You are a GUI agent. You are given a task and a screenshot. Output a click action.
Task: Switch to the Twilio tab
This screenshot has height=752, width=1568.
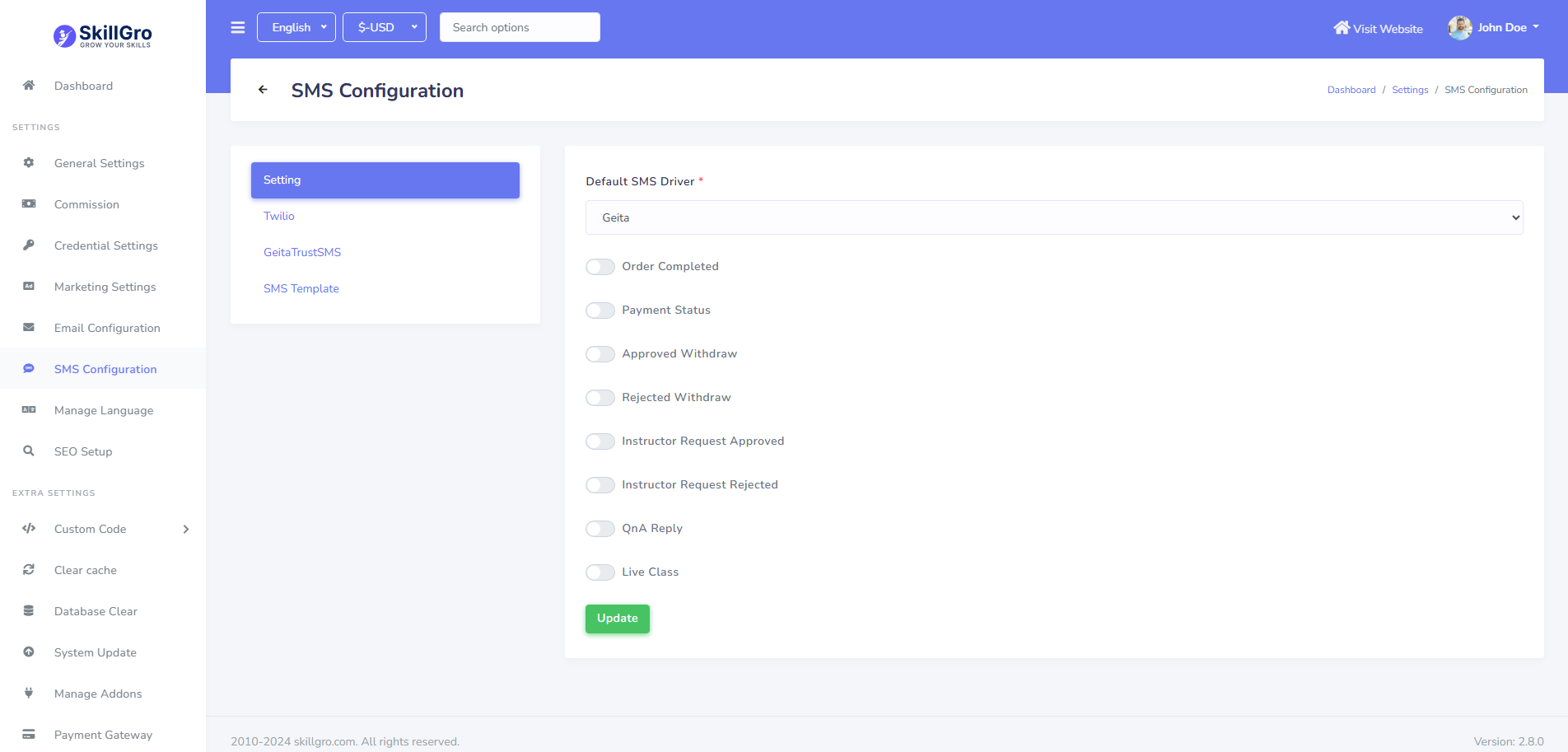279,216
